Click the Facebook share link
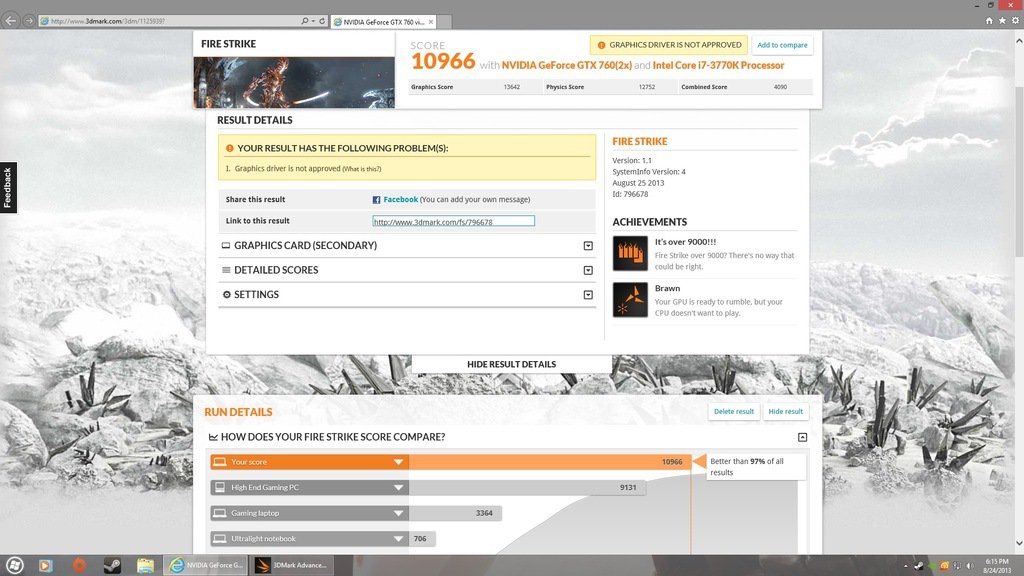The height and width of the screenshot is (576, 1024). 400,200
